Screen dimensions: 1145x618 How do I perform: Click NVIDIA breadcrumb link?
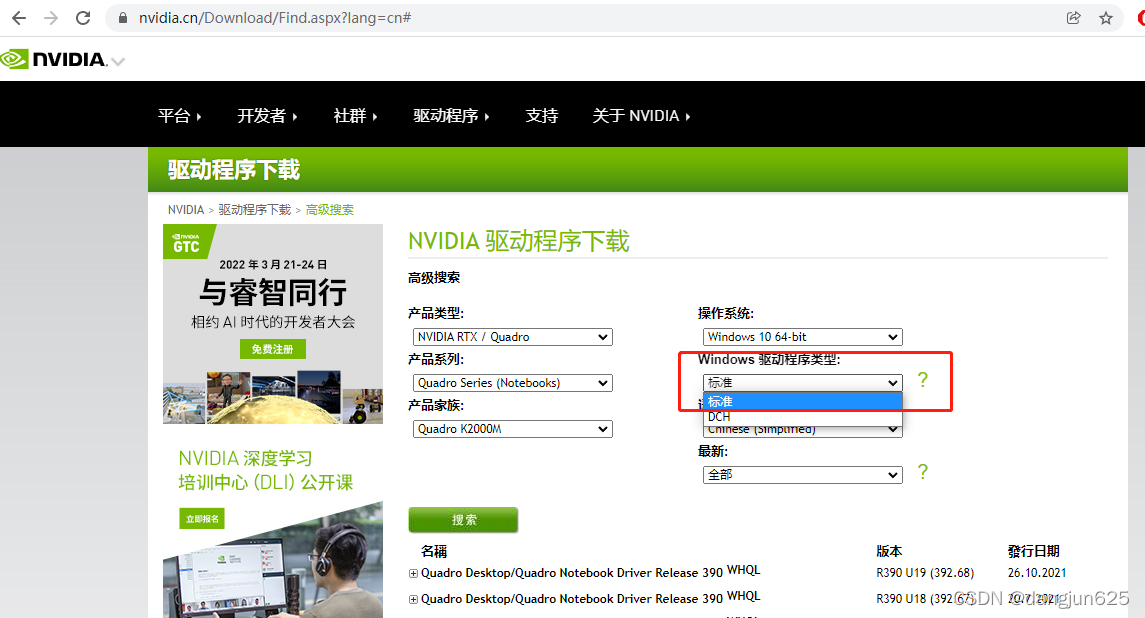pos(185,210)
